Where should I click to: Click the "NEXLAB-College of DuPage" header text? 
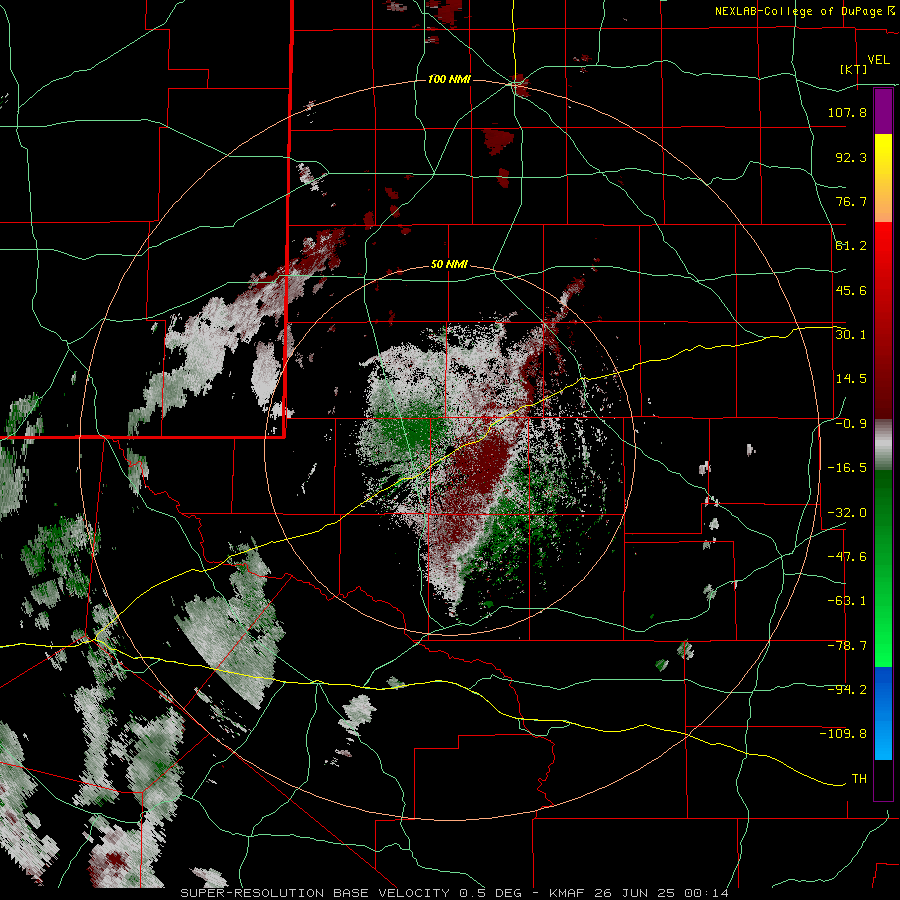[801, 11]
